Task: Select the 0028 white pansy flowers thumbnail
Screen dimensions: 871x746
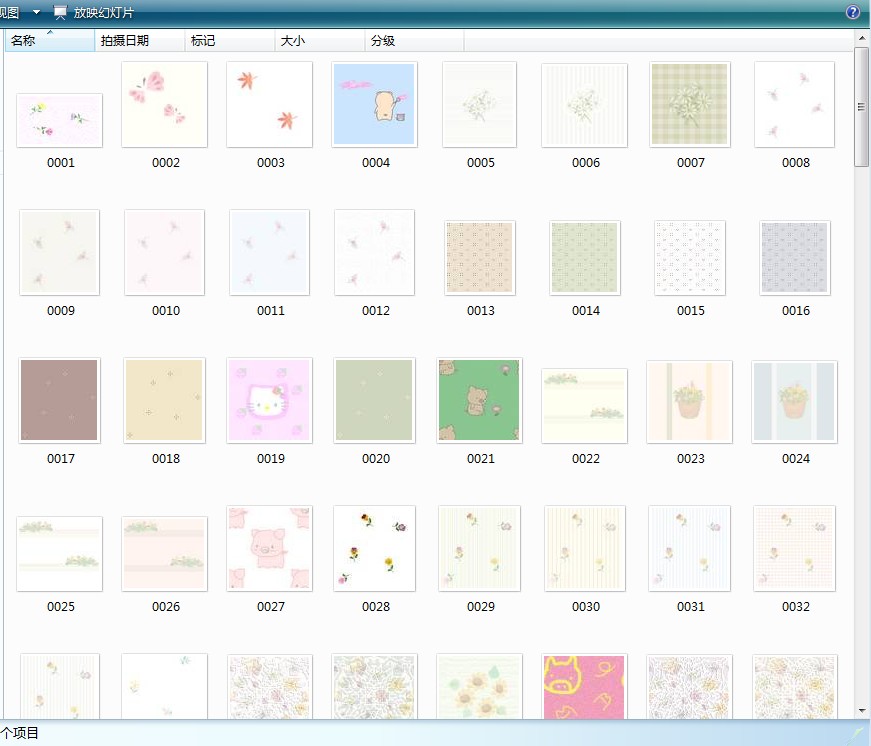Action: 374,548
